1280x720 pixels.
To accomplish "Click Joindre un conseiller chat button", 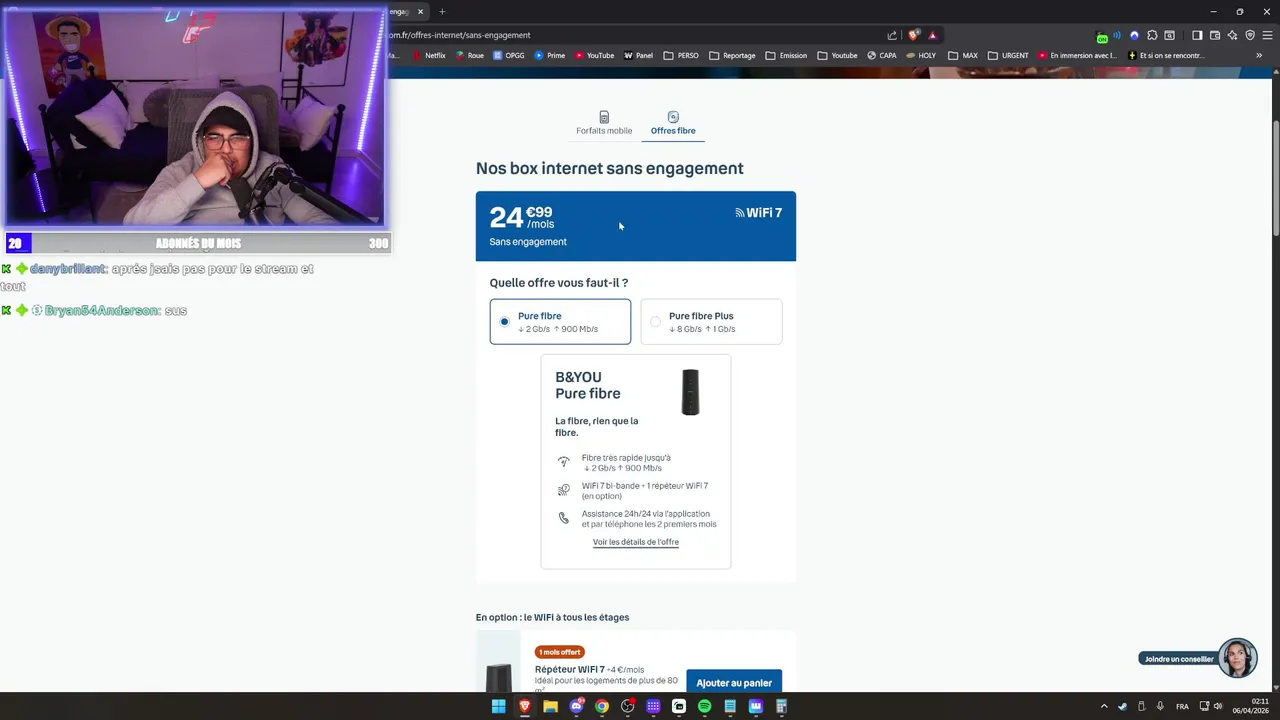I will pyautogui.click(x=1179, y=659).
